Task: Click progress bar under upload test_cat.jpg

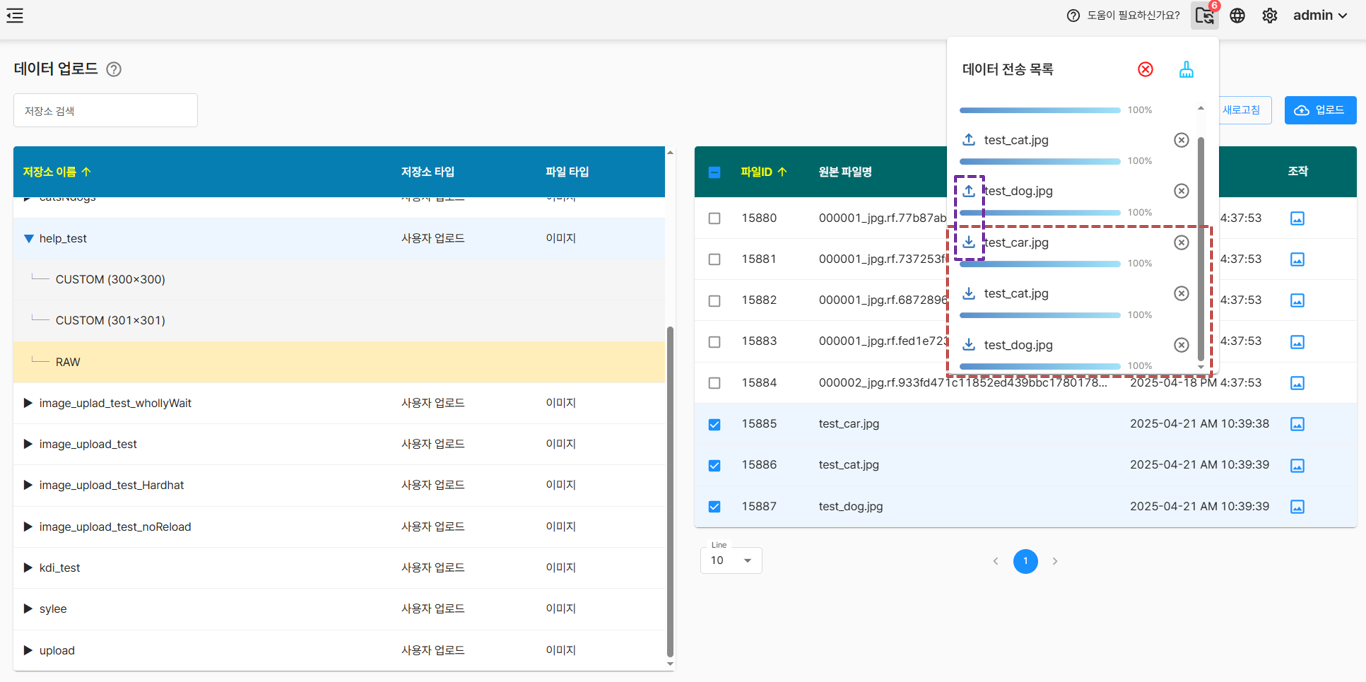Action: pos(1040,161)
